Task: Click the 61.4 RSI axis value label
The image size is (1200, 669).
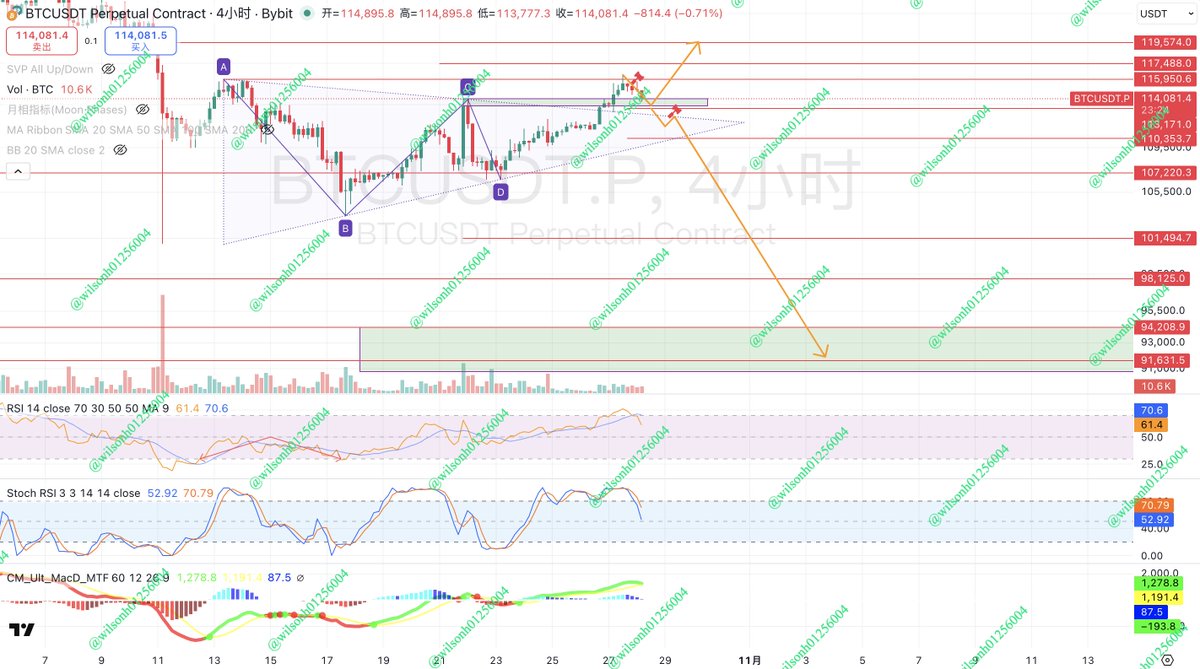Action: (1150, 425)
